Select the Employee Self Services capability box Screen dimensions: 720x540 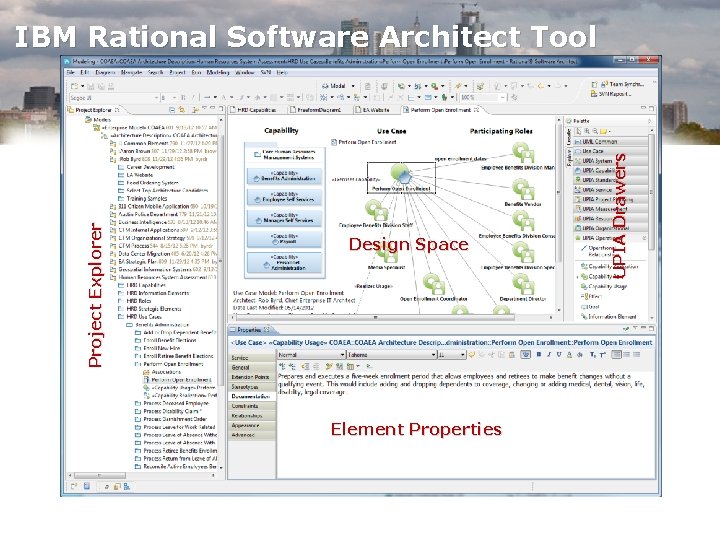pyautogui.click(x=284, y=197)
